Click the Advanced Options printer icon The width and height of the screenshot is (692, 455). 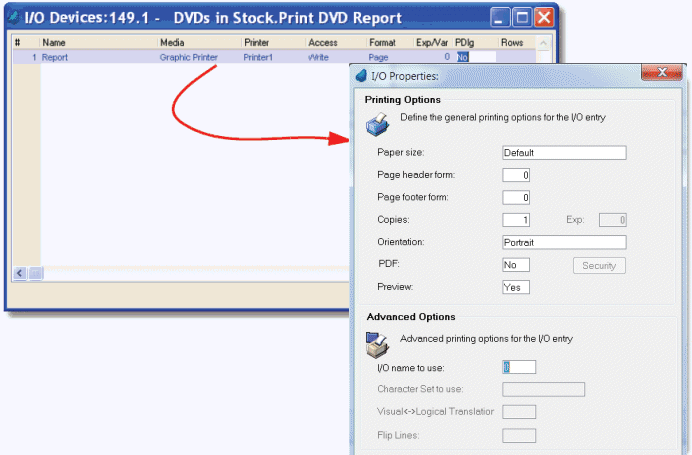[377, 345]
